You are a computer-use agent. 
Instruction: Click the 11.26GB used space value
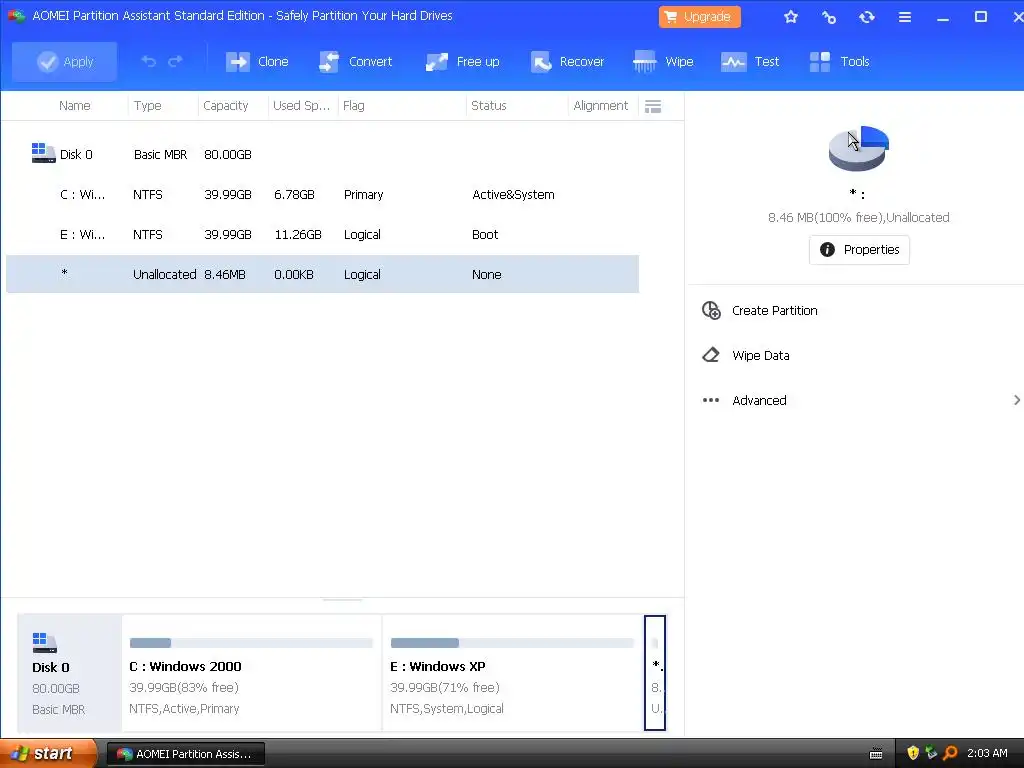(x=298, y=234)
